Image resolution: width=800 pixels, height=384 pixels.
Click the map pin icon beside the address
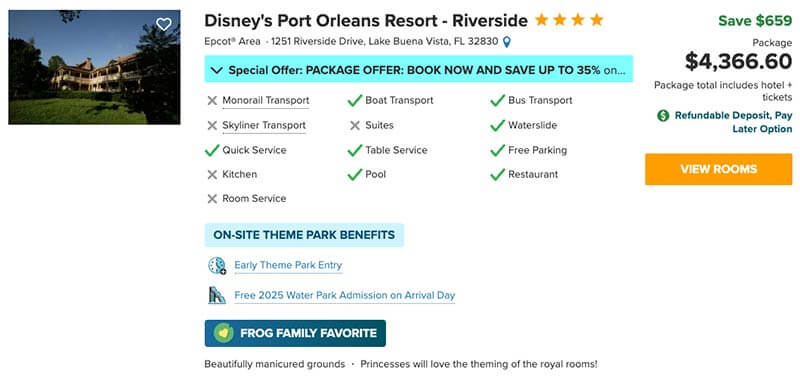506,42
